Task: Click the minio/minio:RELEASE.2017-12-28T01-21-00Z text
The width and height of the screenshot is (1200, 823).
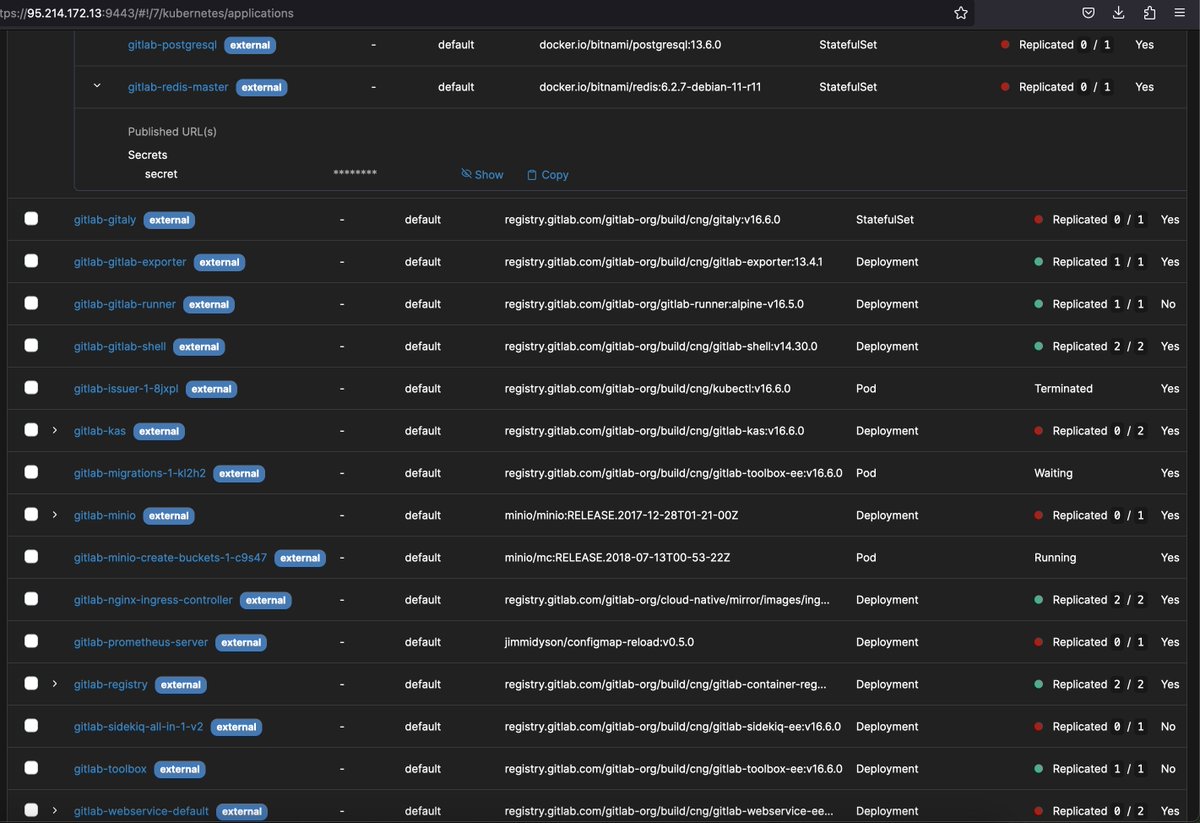Action: coord(621,516)
